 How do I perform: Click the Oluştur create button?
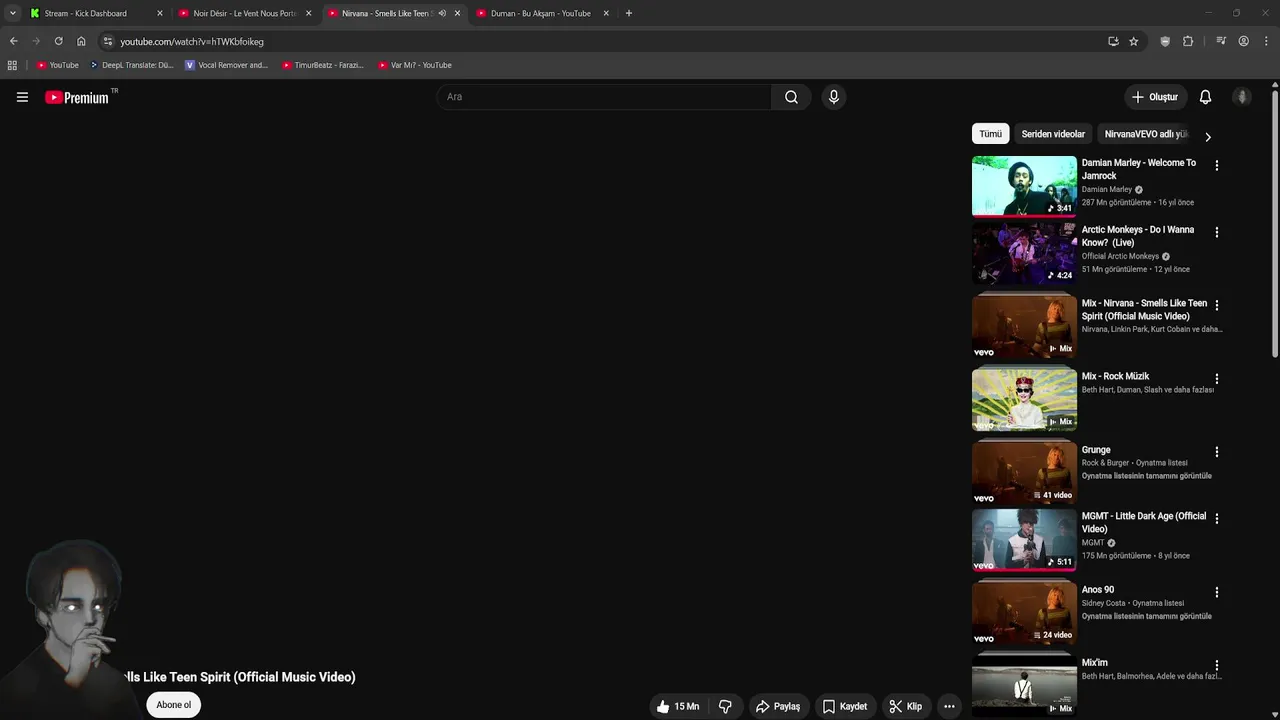click(x=1155, y=97)
